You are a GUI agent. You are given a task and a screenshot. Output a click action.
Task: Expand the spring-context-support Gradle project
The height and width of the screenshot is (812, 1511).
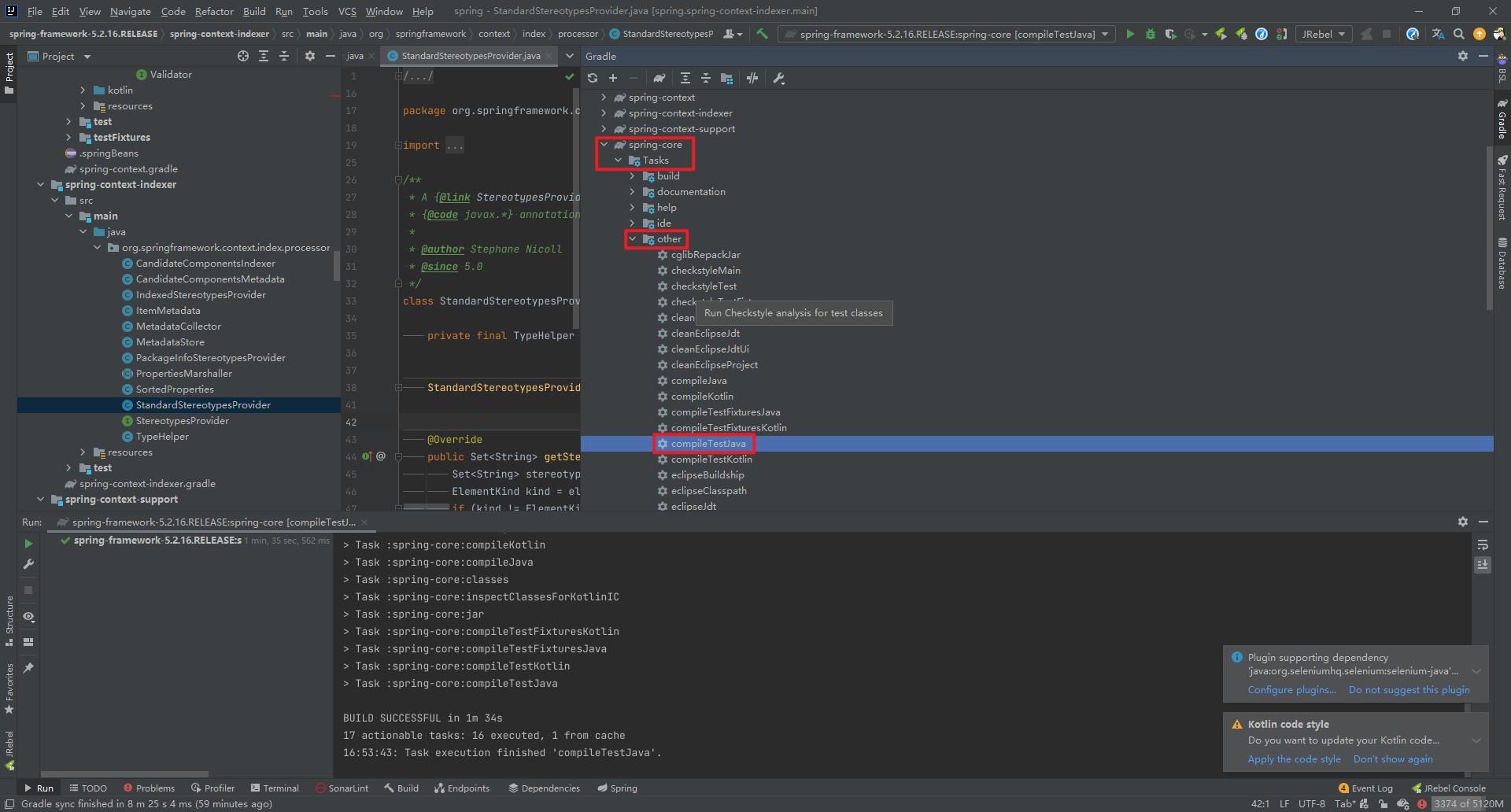(604, 129)
